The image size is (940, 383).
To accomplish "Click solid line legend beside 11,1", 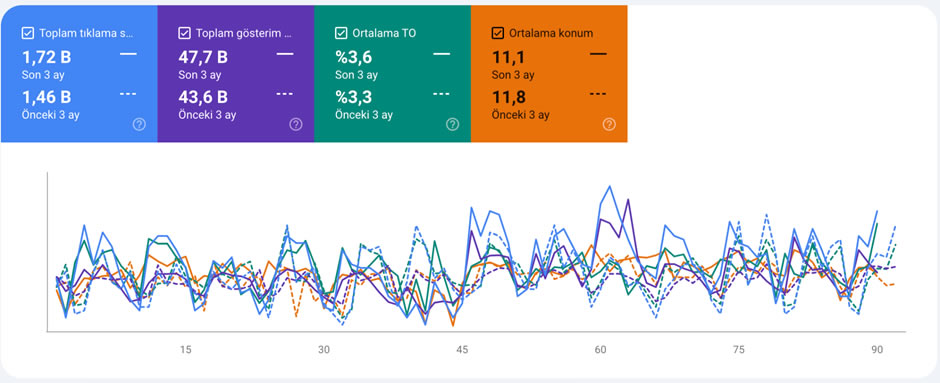I will point(598,54).
